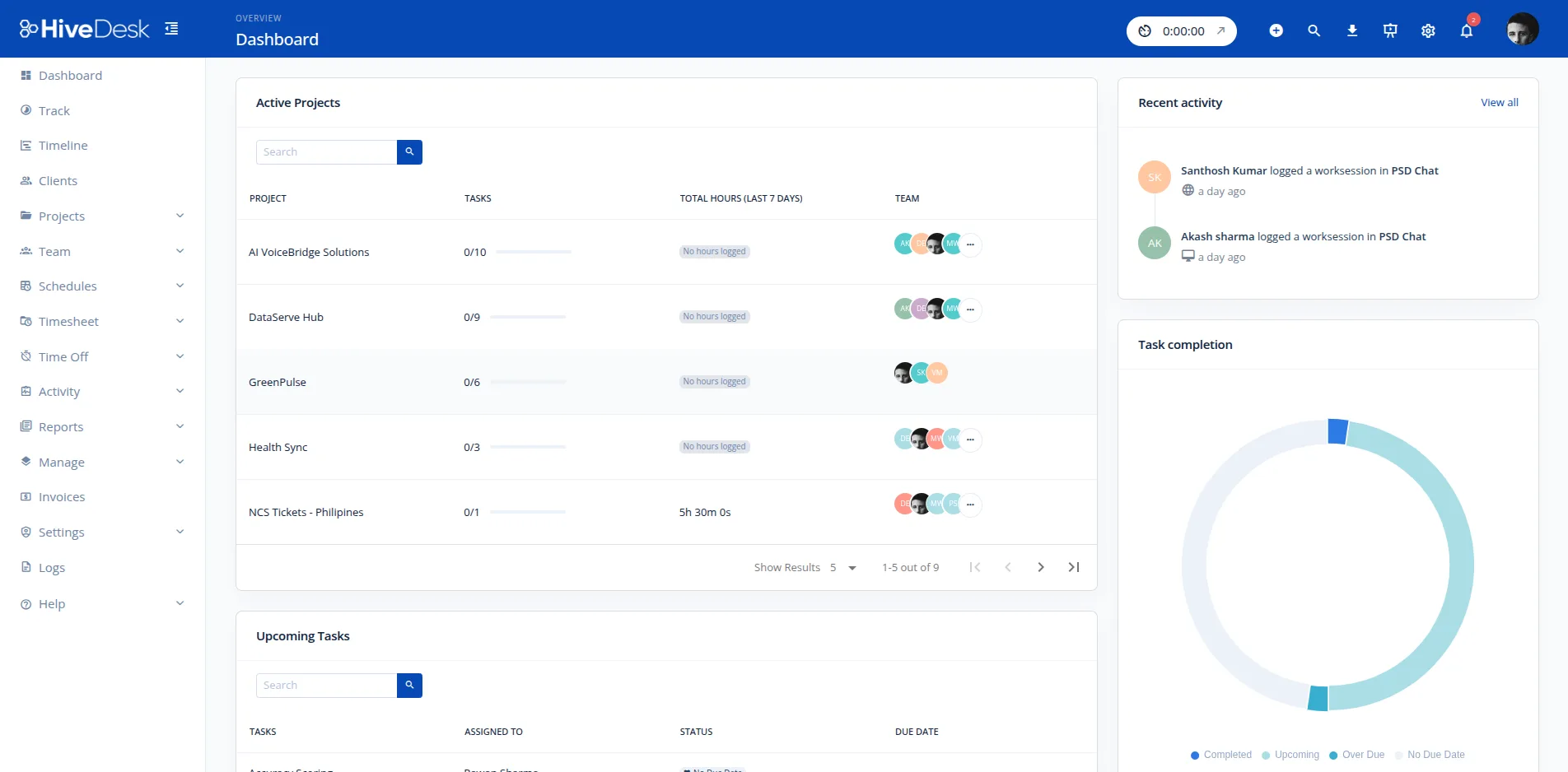Viewport: 1568px width, 772px height.
Task: Open the settings gear in the top bar
Action: tap(1428, 30)
